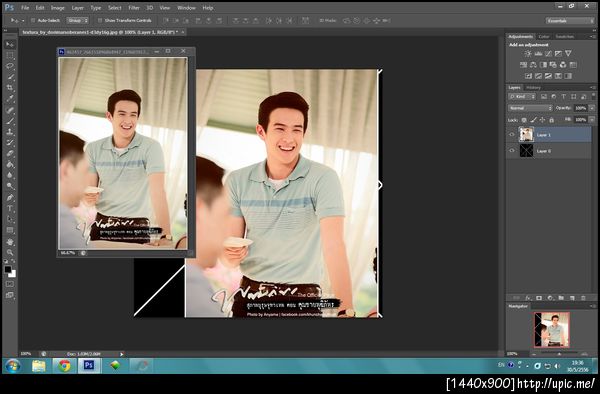Select the Move tool
Image resolution: width=600 pixels, height=394 pixels.
coord(10,44)
